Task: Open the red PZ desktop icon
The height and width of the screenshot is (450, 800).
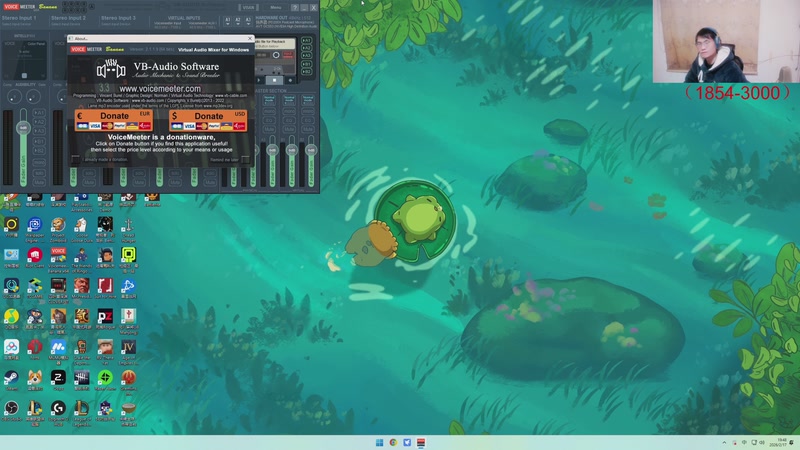Action: click(105, 319)
